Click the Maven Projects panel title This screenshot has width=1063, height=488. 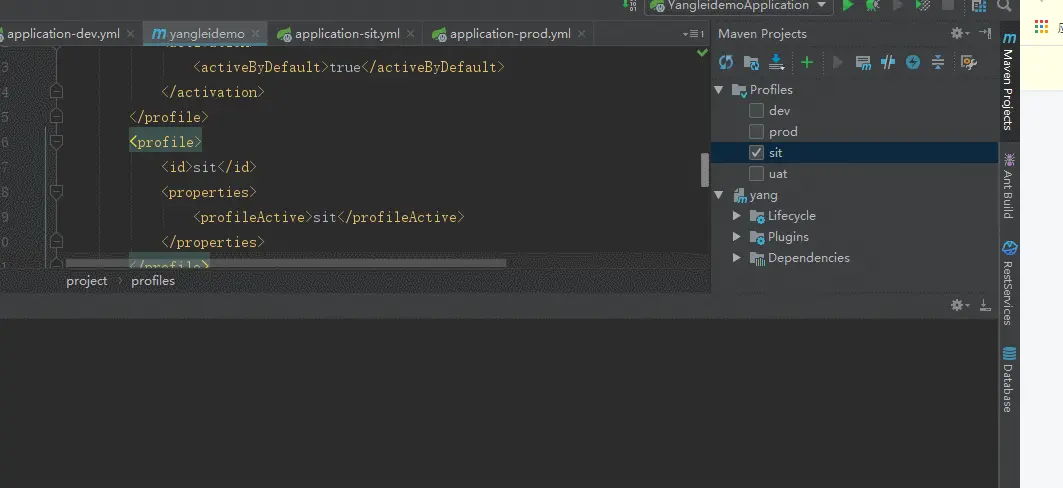click(762, 33)
